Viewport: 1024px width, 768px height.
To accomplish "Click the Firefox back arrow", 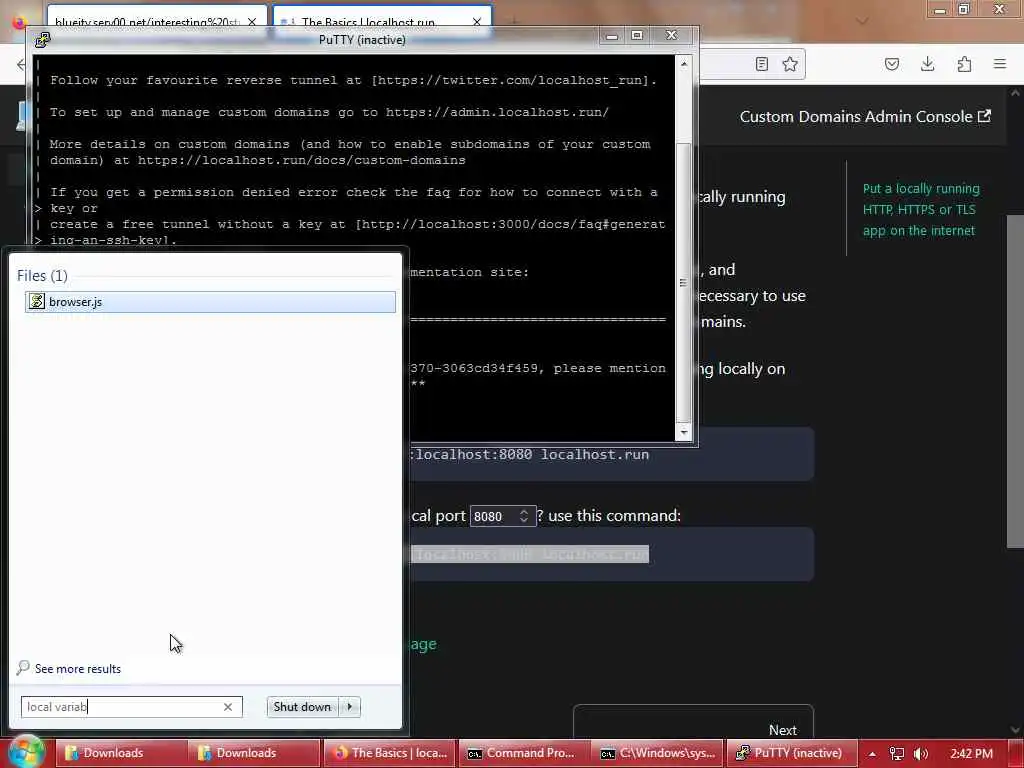I will pyautogui.click(x=22, y=64).
